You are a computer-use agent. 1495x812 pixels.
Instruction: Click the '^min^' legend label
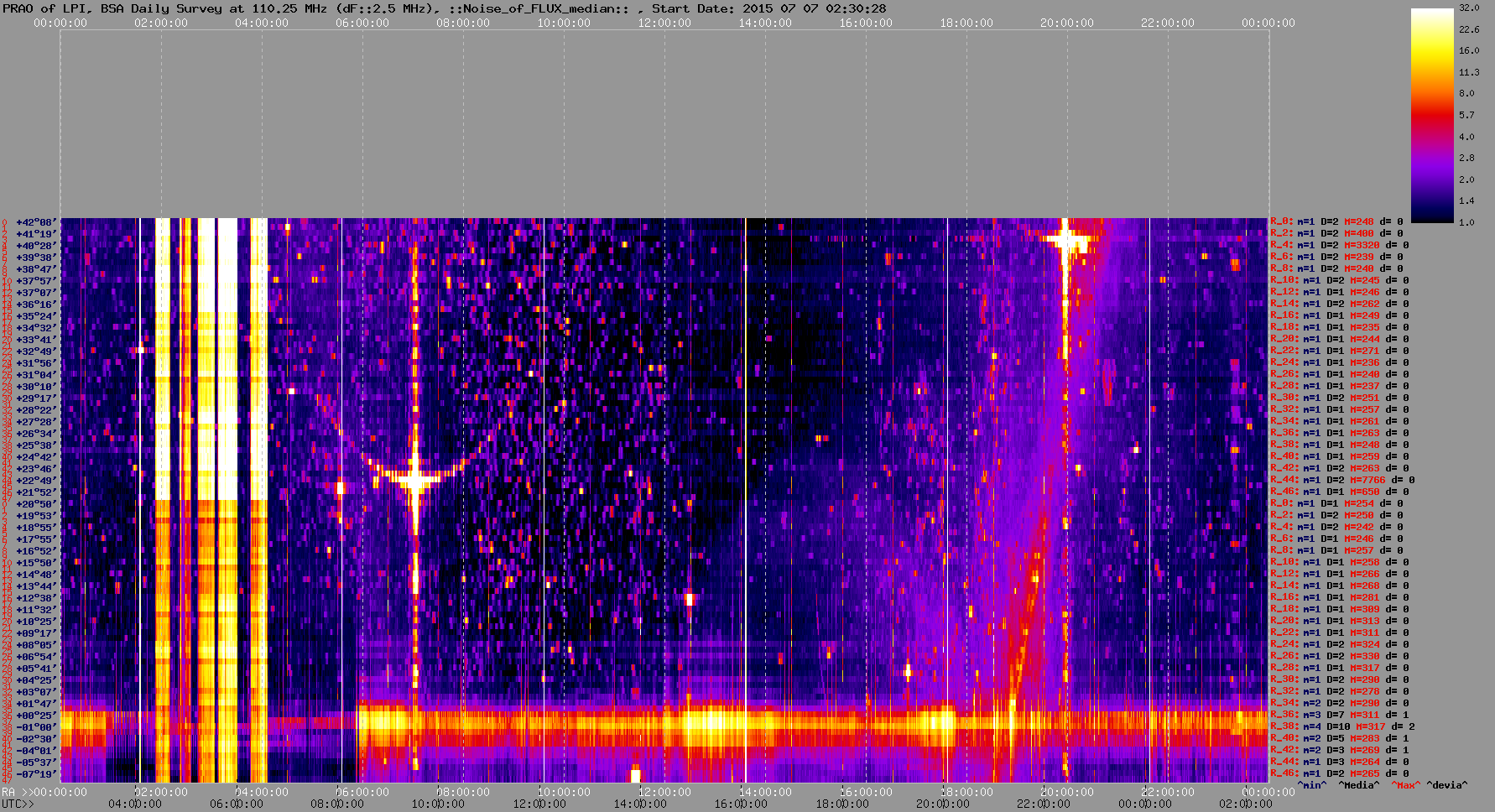point(1312,786)
